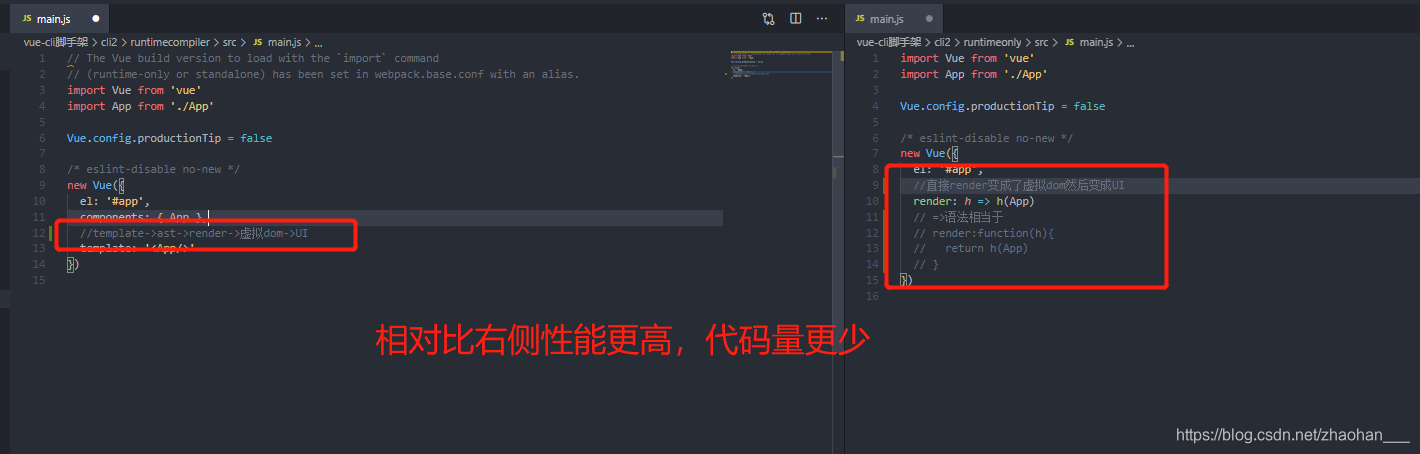Image resolution: width=1420 pixels, height=454 pixels.
Task: Click "// render:function(h){" comment line
Action: point(984,233)
